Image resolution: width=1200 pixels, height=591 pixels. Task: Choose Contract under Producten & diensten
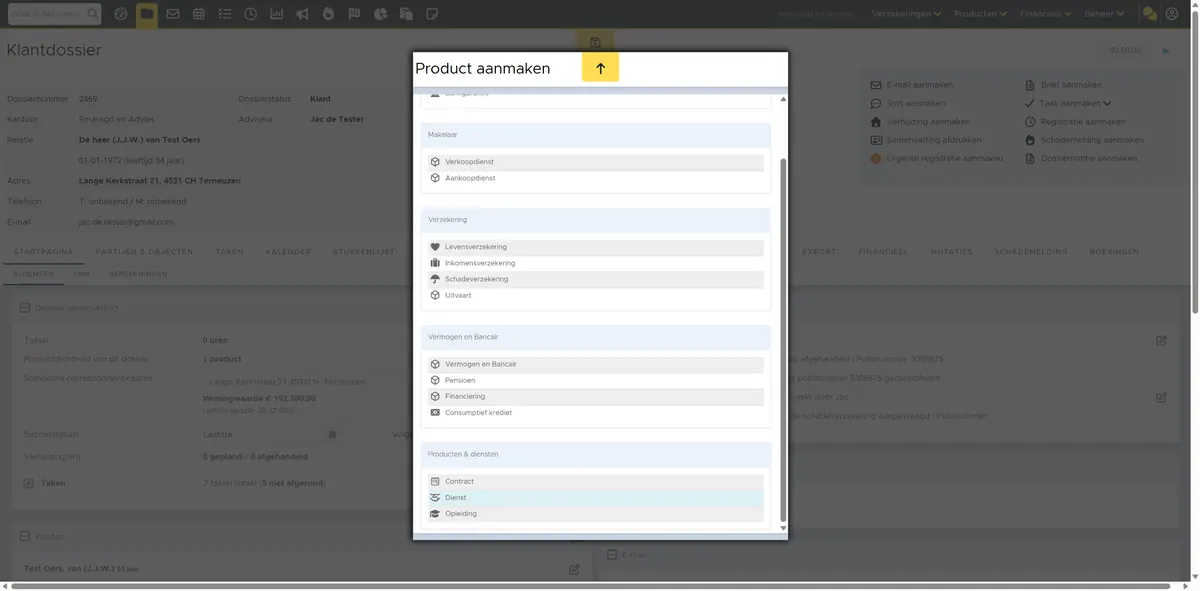(x=596, y=481)
